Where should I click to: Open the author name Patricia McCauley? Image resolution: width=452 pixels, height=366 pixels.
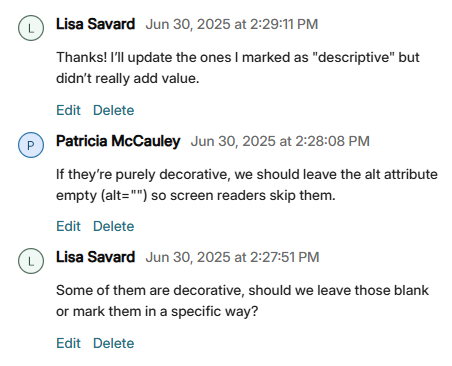pyautogui.click(x=118, y=141)
